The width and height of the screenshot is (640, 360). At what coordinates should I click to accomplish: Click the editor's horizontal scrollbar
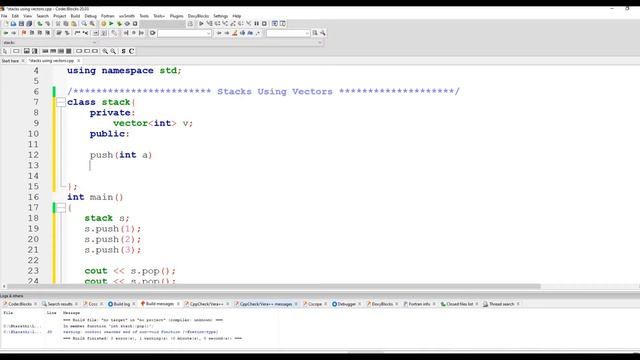[274, 286]
